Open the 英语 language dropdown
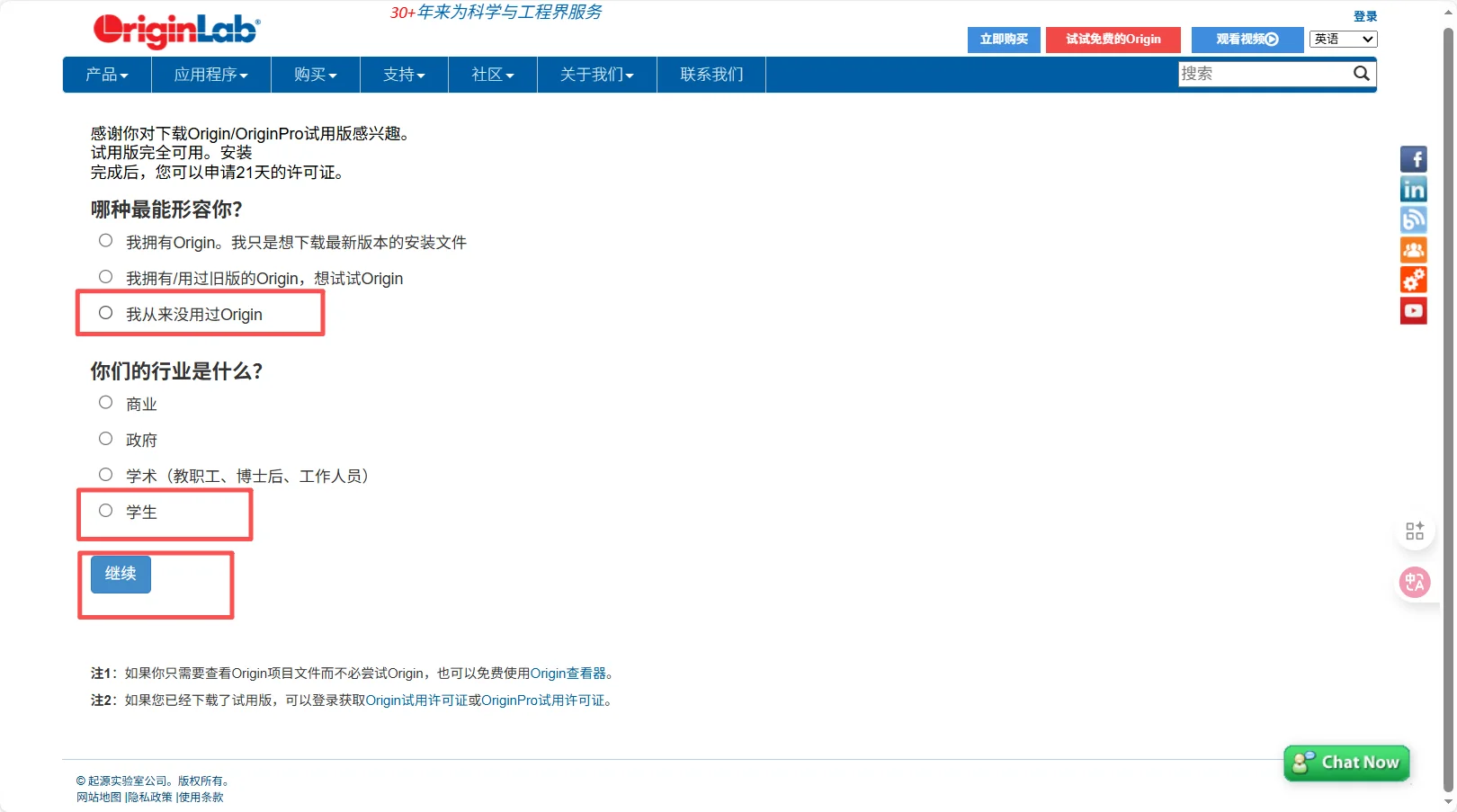Image resolution: width=1457 pixels, height=812 pixels. pos(1342,40)
